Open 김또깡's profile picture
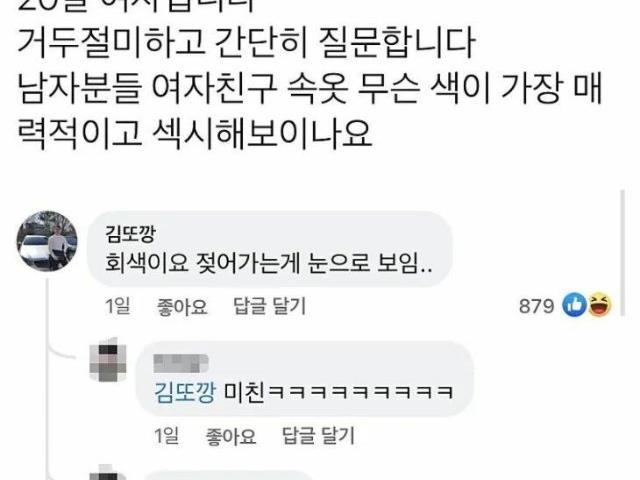This screenshot has width=640, height=480. pos(47,241)
